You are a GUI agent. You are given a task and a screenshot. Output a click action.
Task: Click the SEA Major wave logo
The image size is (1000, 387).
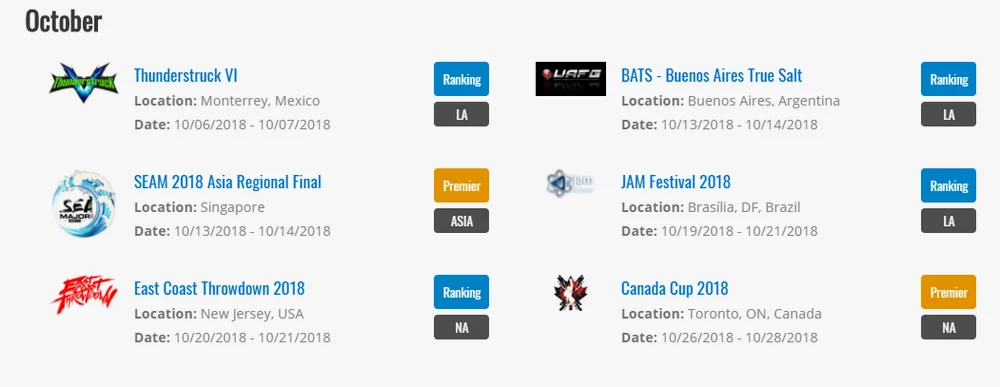click(x=84, y=203)
